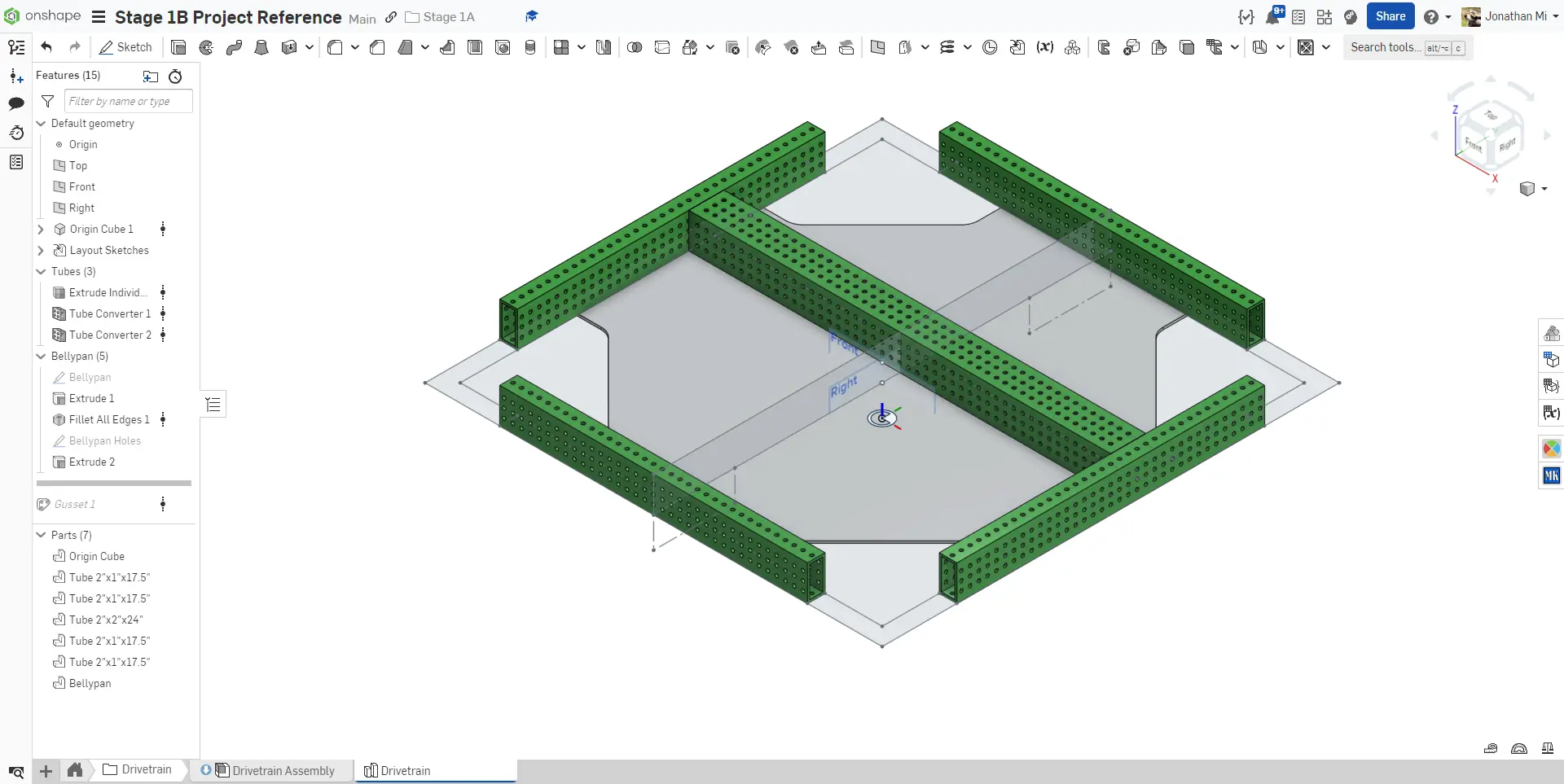This screenshot has height=784, width=1564.
Task: Select the Sweep tool
Action: click(x=234, y=47)
